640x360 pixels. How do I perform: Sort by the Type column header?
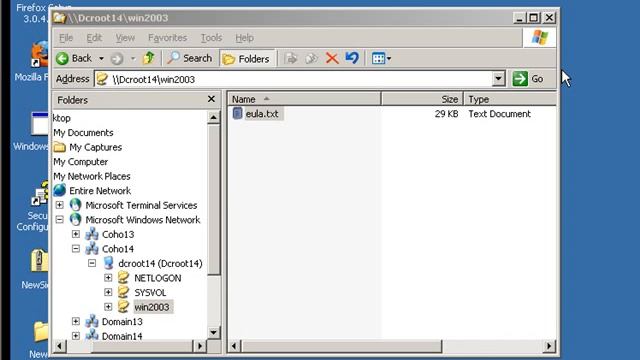(x=510, y=99)
